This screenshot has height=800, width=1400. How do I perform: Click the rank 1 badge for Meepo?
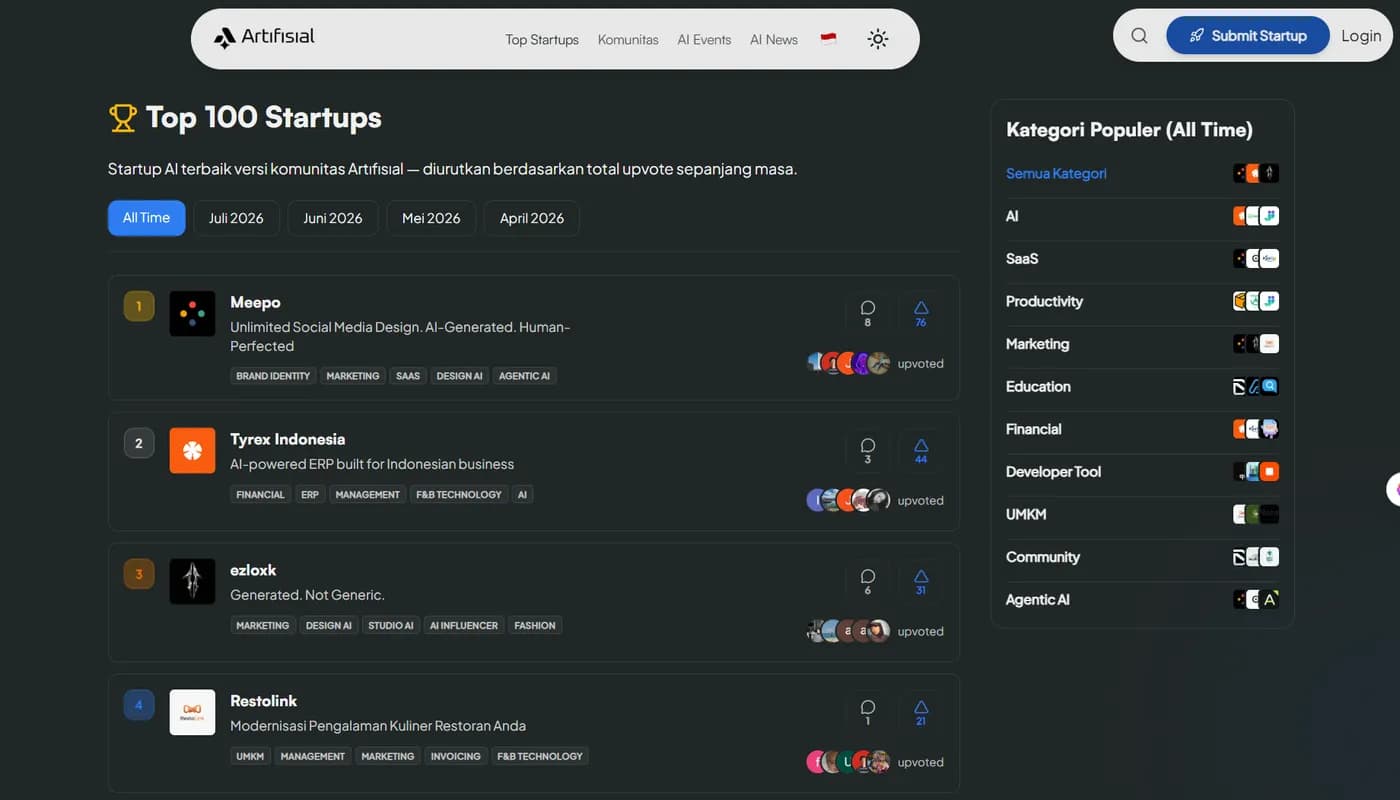(139, 306)
